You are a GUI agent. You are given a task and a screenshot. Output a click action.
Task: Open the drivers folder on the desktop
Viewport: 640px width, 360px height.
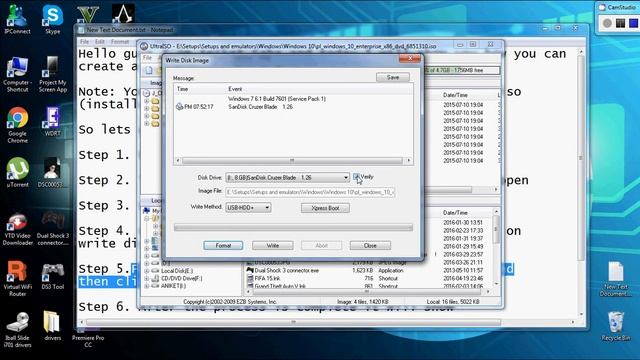coord(53,326)
